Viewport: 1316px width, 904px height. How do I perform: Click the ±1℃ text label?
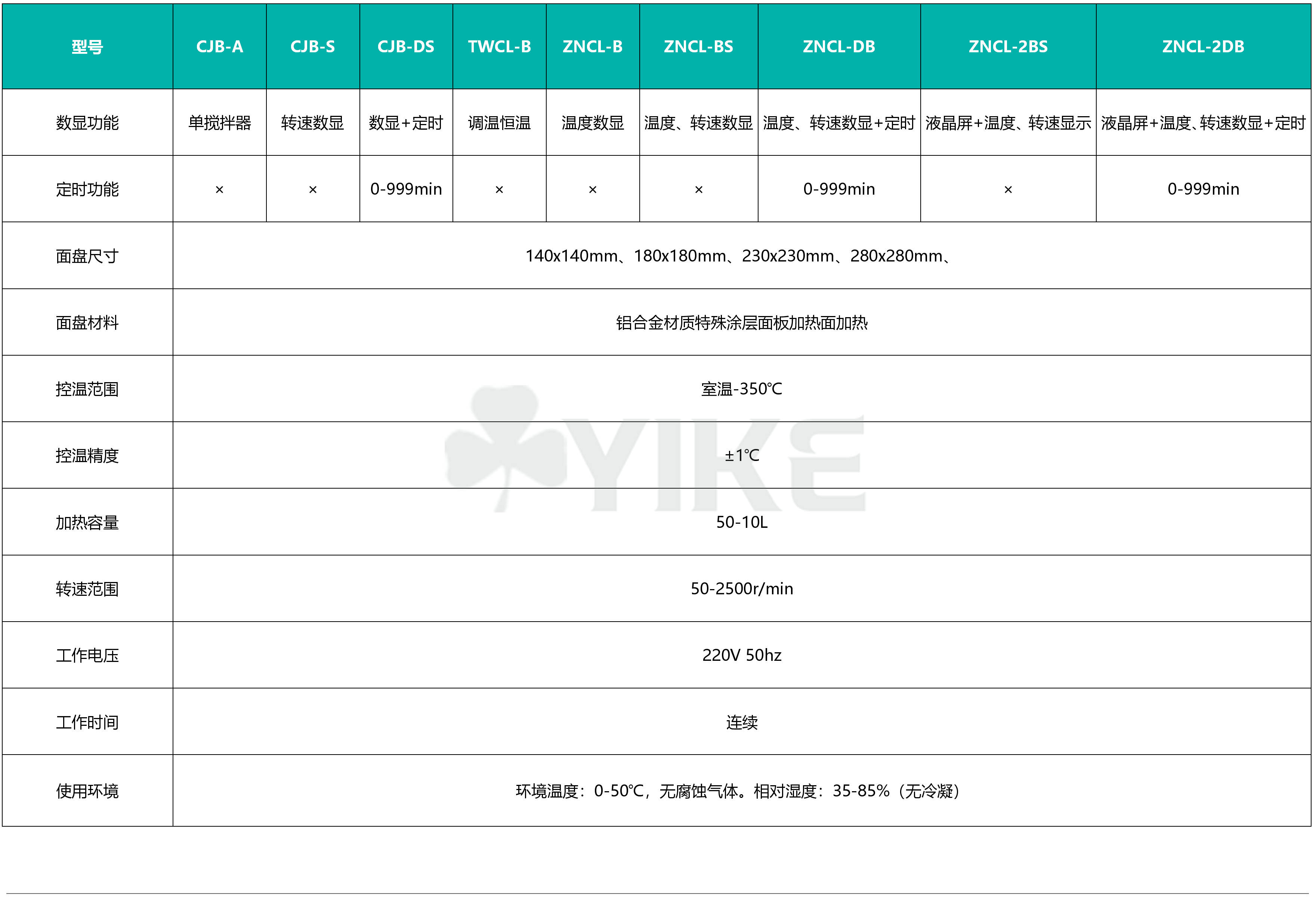pos(742,455)
